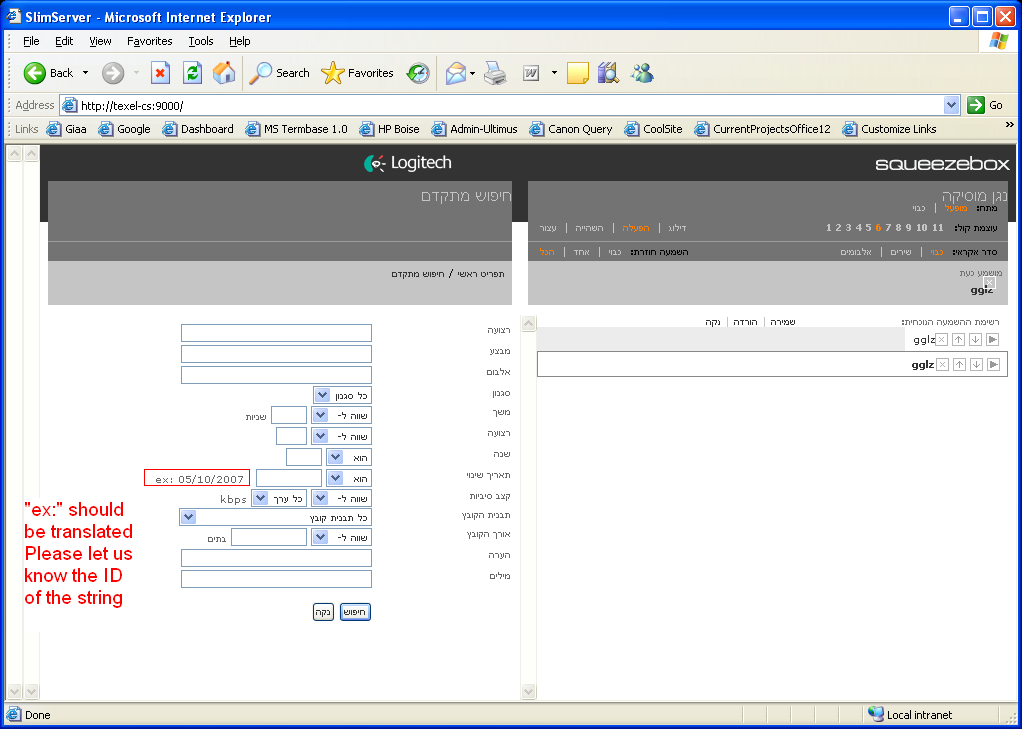Select volume level 11
The width and height of the screenshot is (1022, 729).
coord(937,228)
